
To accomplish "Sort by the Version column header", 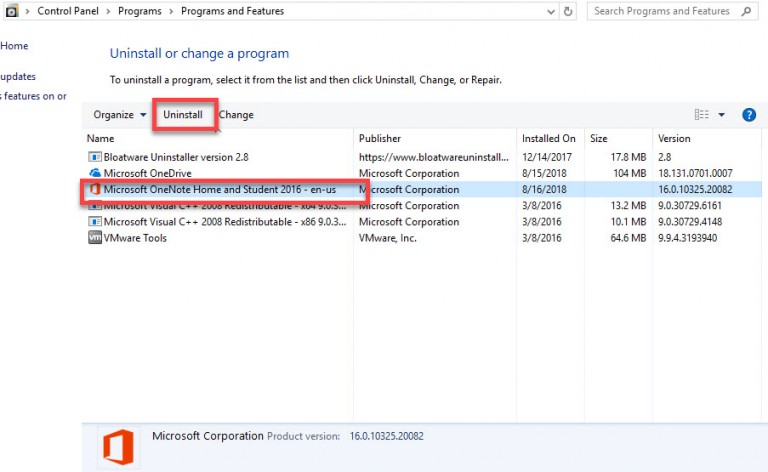I will [x=674, y=139].
